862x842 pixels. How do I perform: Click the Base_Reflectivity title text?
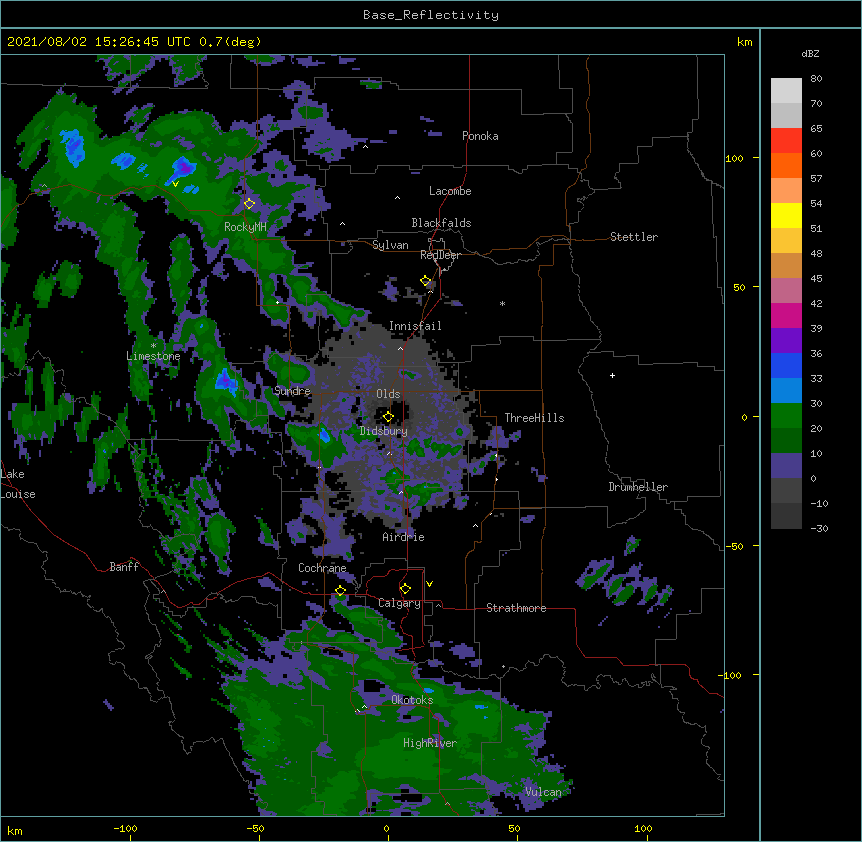point(431,15)
